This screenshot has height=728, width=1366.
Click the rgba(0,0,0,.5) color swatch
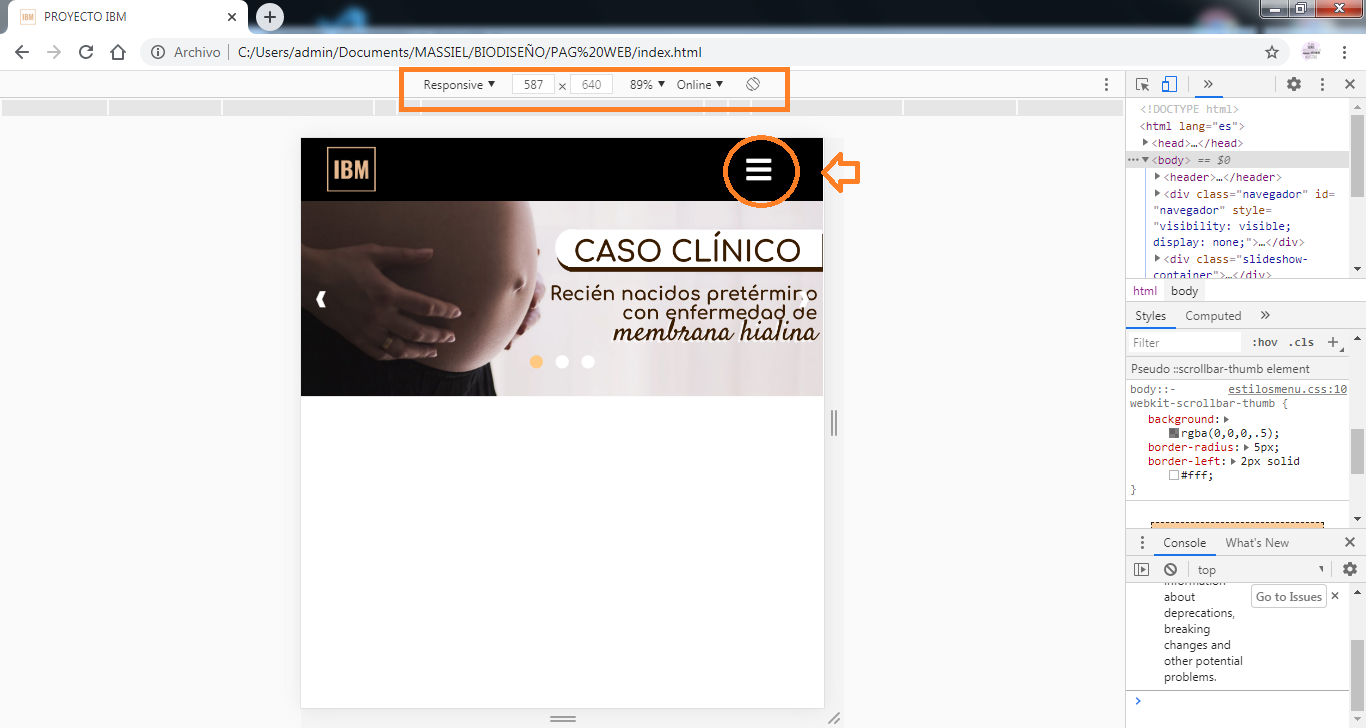click(1174, 433)
